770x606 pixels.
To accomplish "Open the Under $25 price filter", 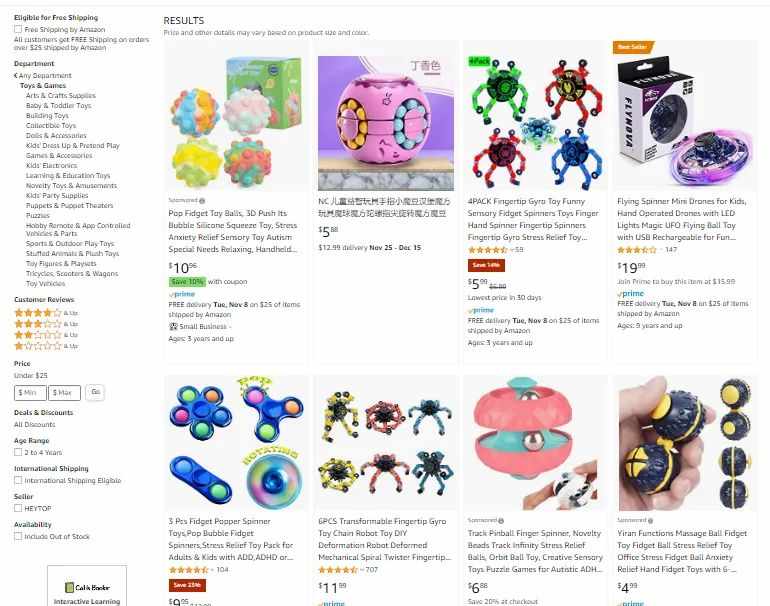I will tap(31, 375).
